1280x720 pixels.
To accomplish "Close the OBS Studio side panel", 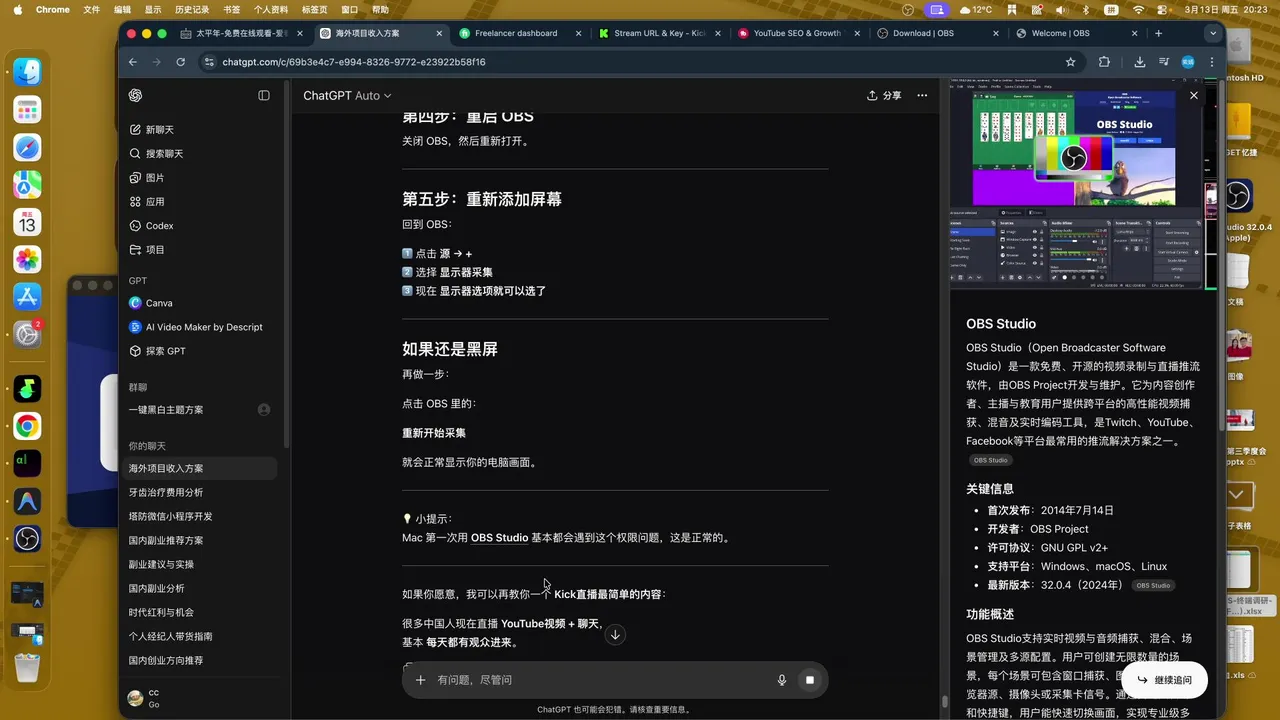I will (x=1193, y=96).
